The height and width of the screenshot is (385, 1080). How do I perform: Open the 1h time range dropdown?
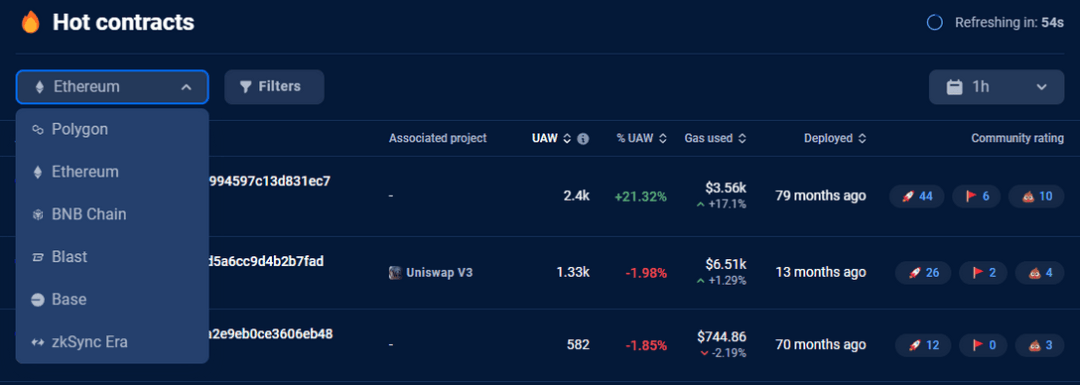(x=996, y=87)
